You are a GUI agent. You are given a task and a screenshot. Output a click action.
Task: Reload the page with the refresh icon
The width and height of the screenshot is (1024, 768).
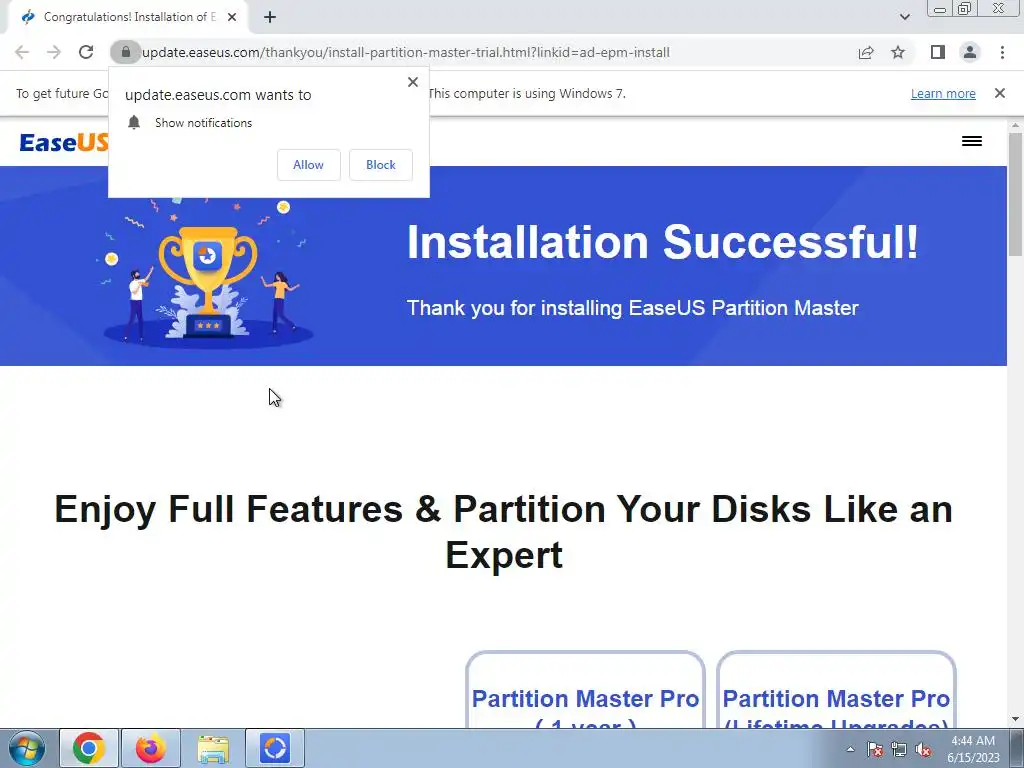pos(86,52)
